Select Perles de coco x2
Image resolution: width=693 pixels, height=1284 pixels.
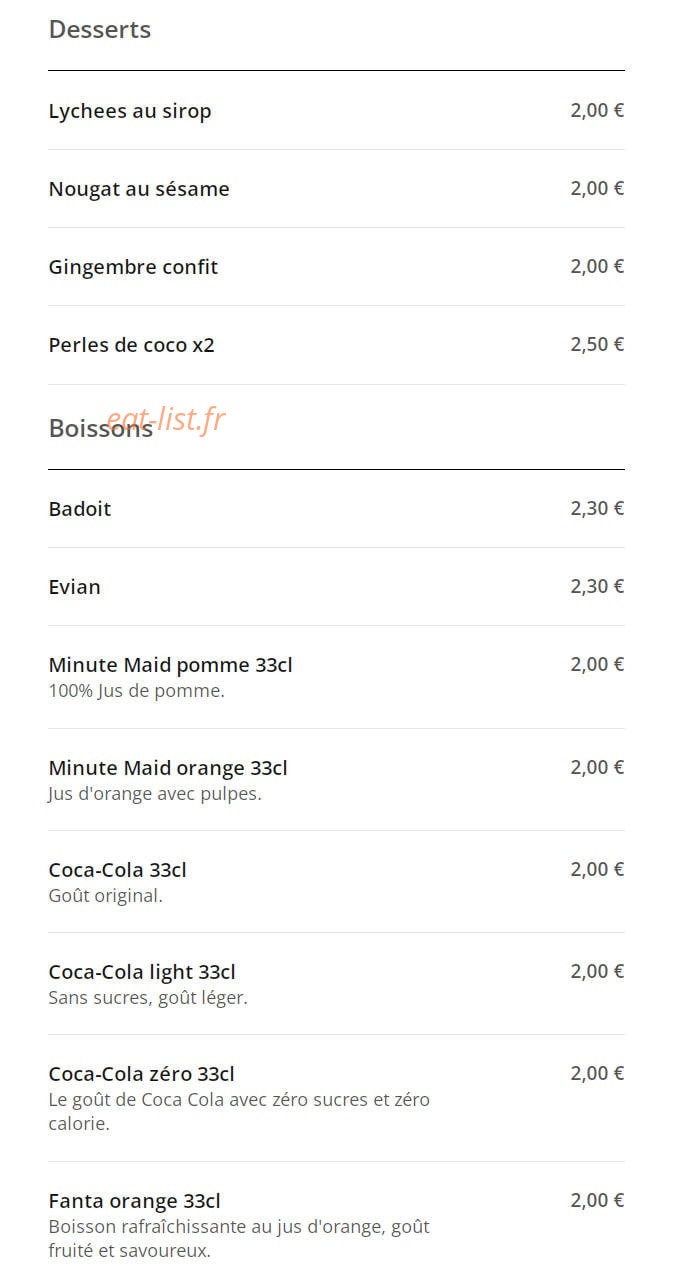tap(336, 345)
